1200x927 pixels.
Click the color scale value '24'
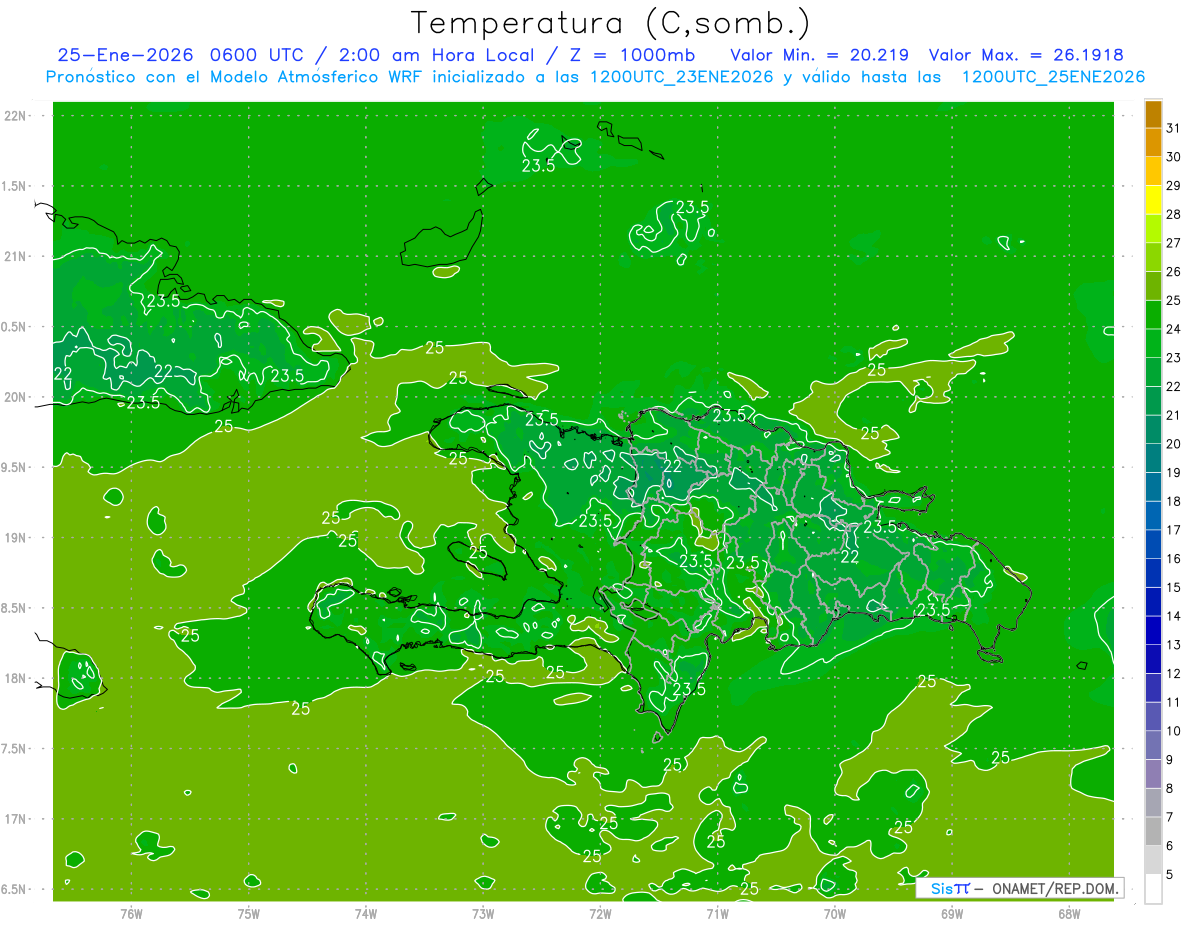pyautogui.click(x=1174, y=329)
